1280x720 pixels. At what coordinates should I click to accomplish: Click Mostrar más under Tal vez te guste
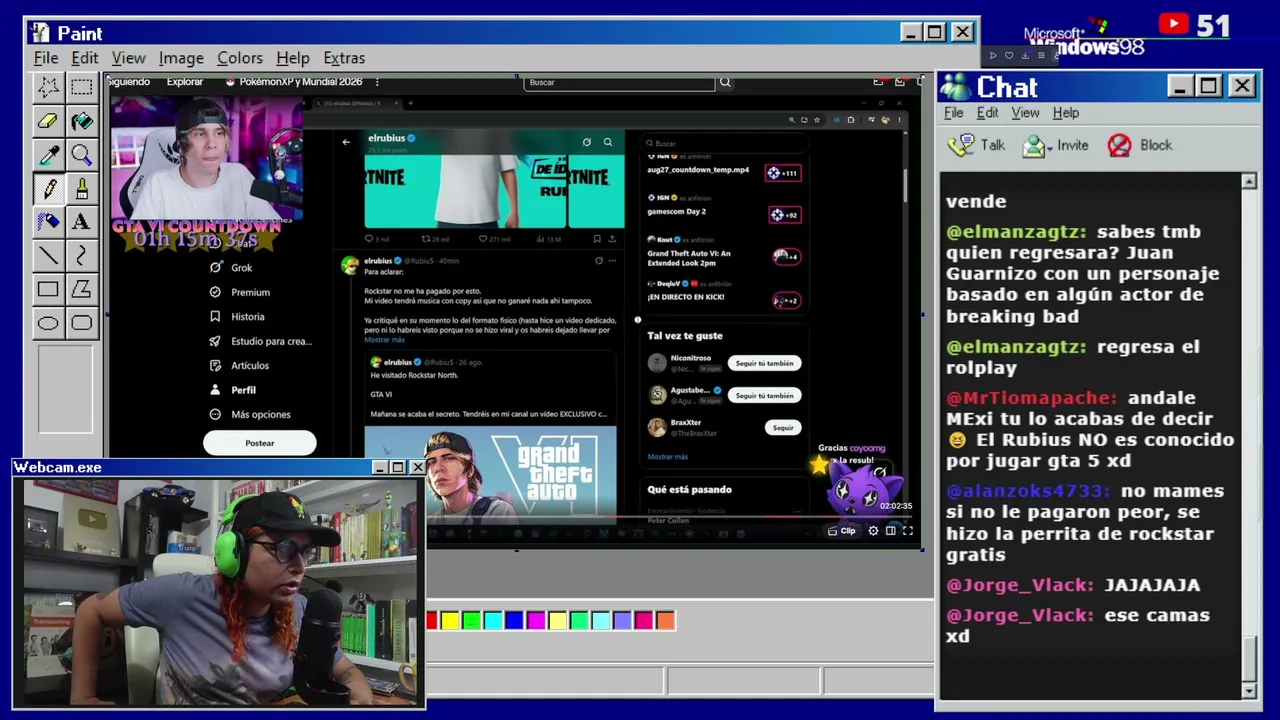pos(667,457)
